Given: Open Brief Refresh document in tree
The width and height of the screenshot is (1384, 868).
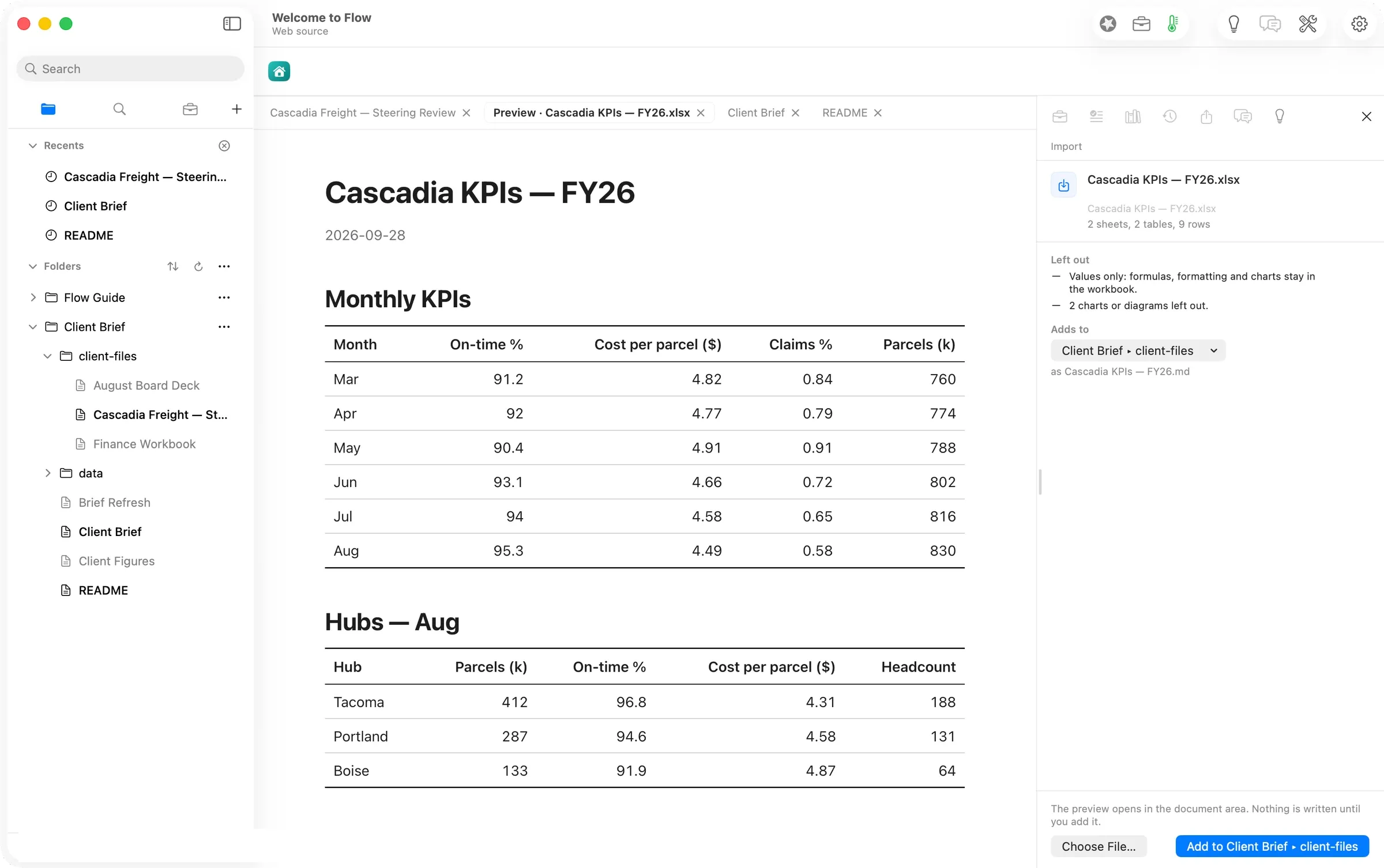Looking at the screenshot, I should click(114, 503).
